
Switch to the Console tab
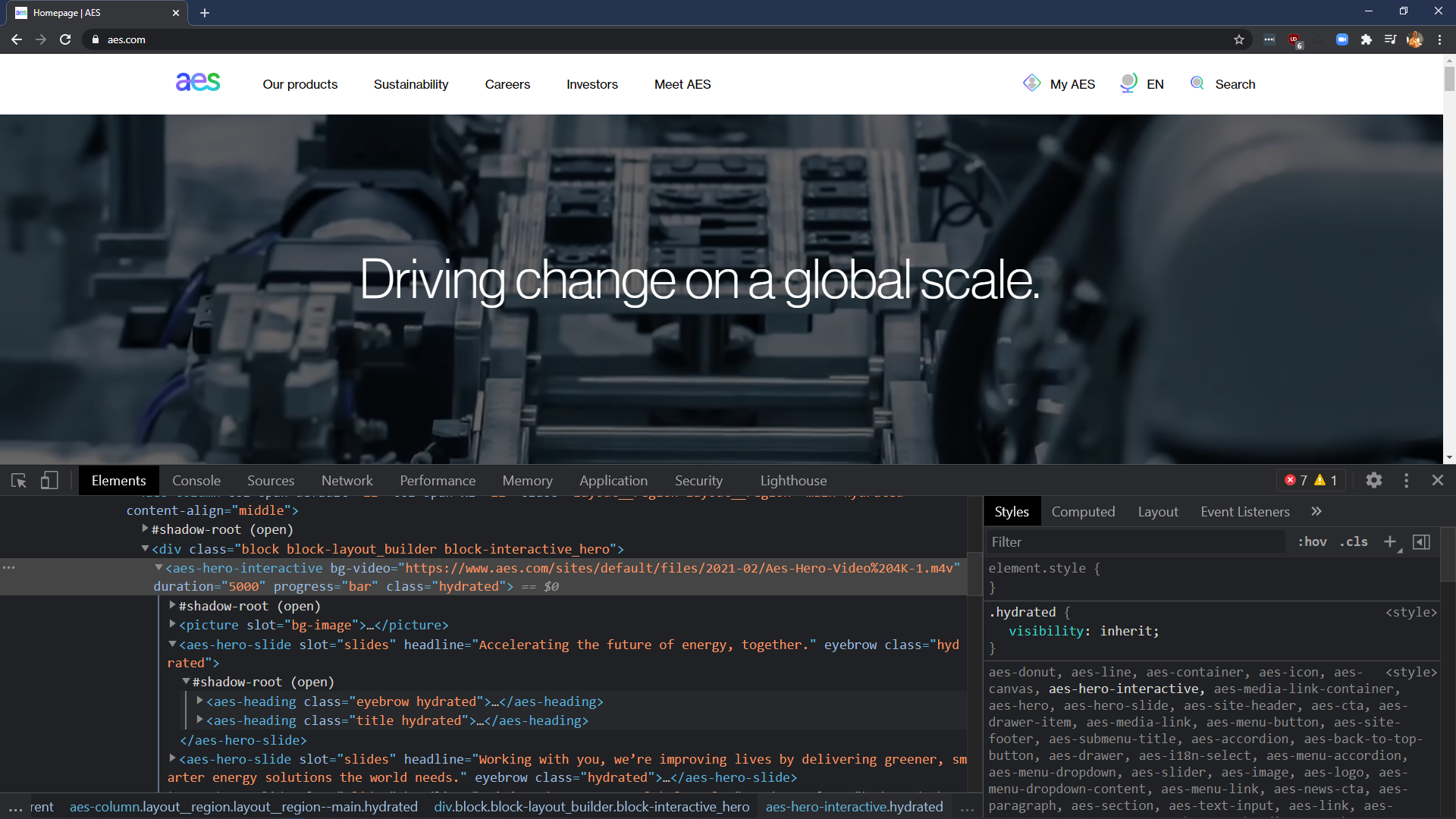coord(196,481)
